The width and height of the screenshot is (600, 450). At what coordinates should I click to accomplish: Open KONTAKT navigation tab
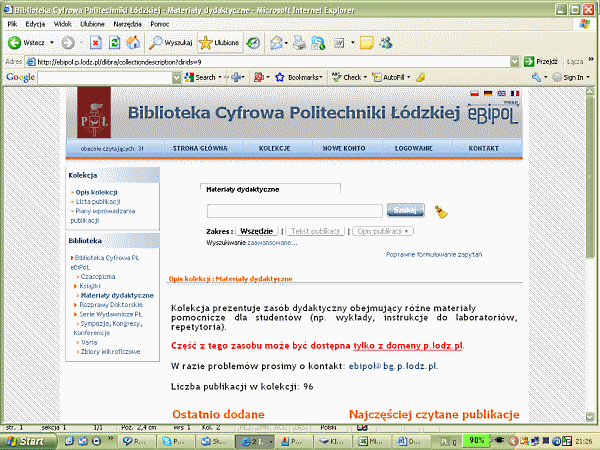pyautogui.click(x=484, y=148)
